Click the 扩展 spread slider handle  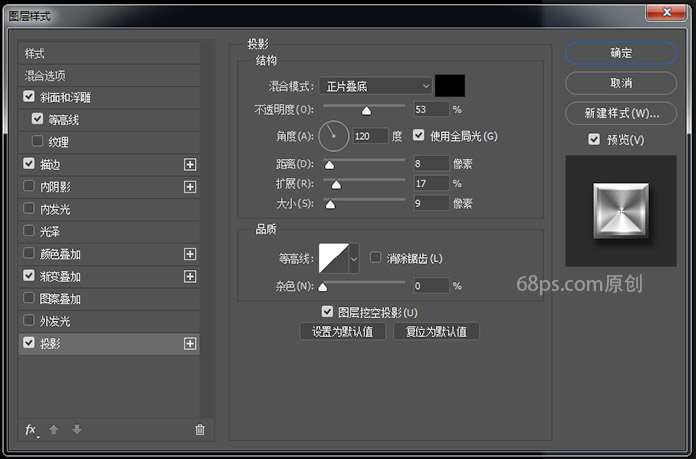[x=336, y=185]
